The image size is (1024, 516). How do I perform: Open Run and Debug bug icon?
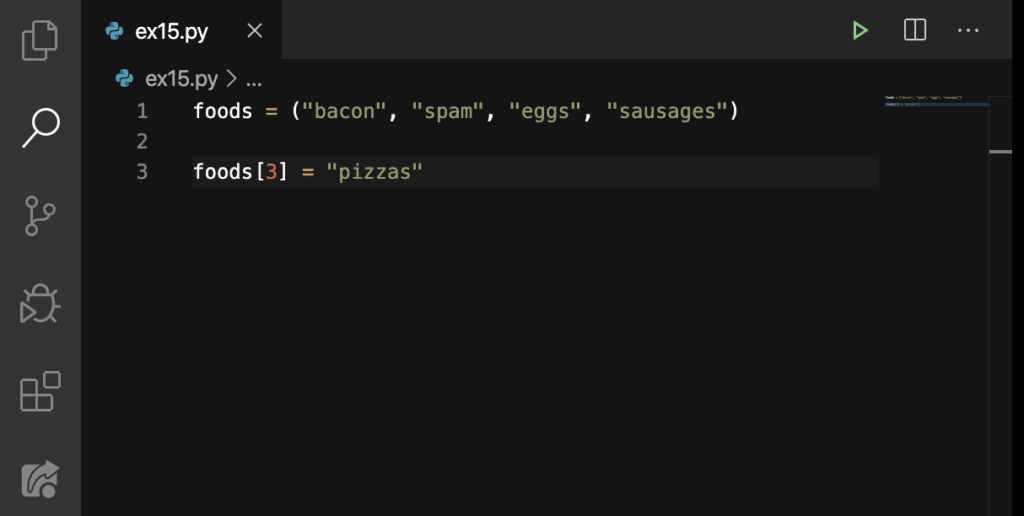click(40, 303)
